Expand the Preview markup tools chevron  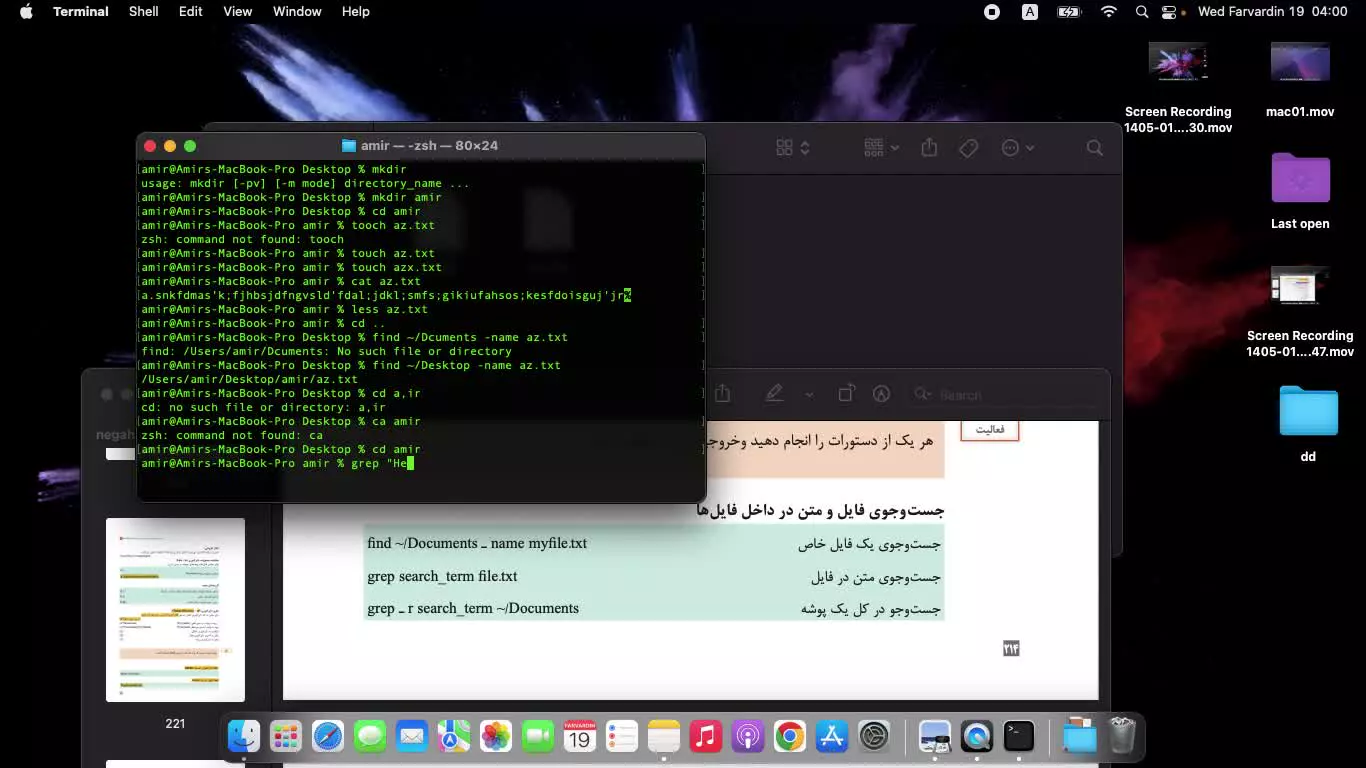[x=809, y=394]
